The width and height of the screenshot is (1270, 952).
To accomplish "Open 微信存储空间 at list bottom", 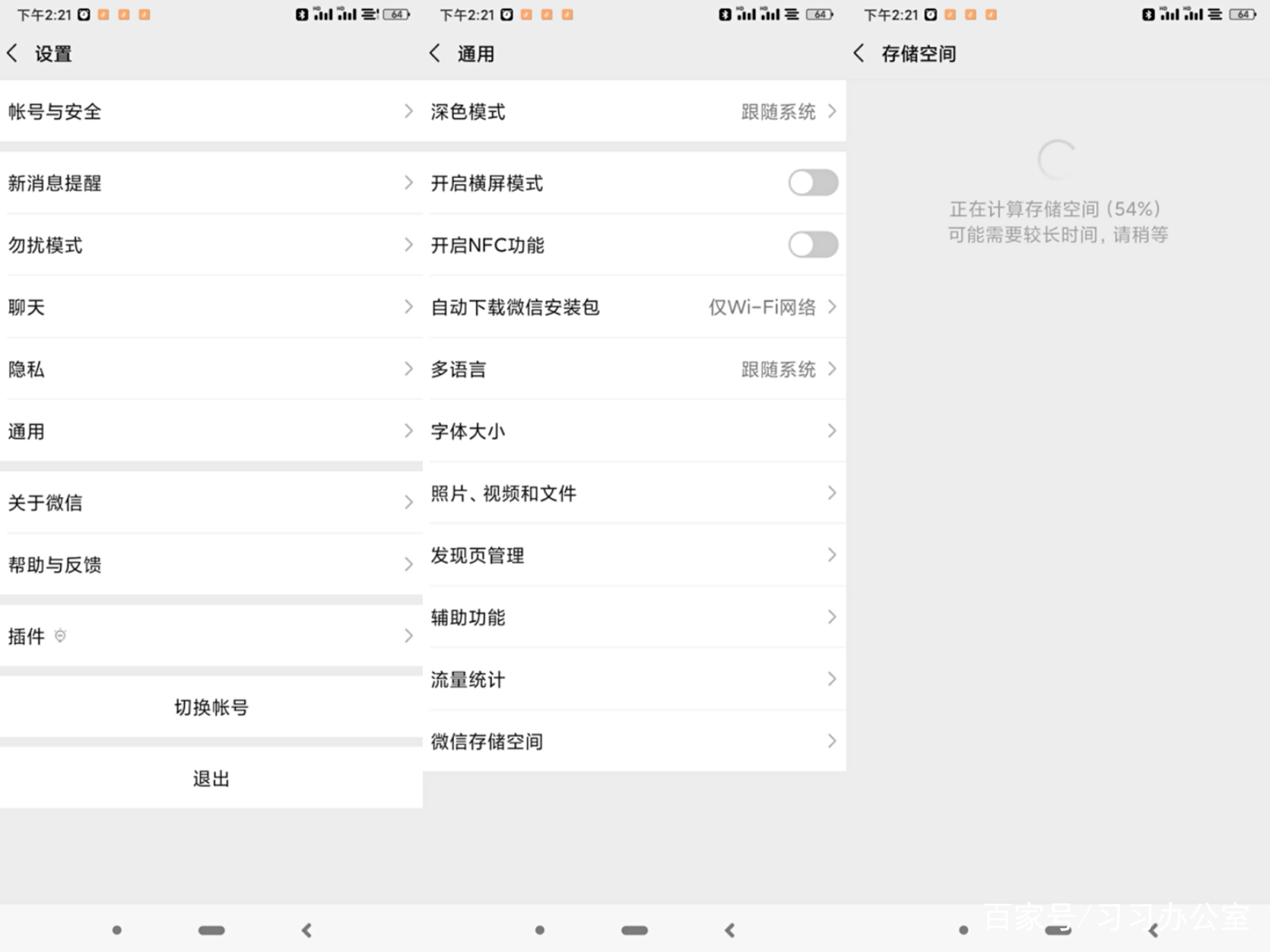I will (635, 741).
